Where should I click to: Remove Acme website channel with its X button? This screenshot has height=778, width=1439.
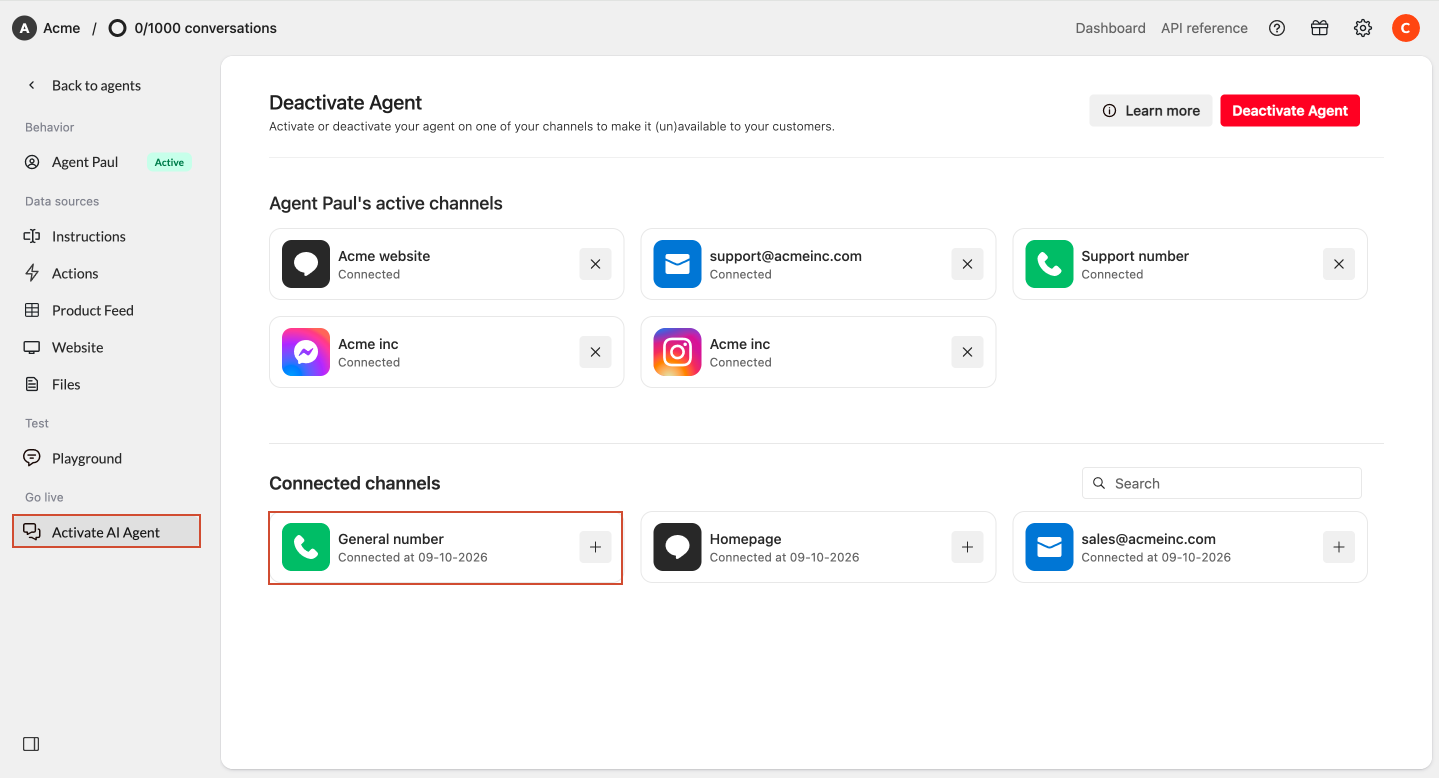click(x=595, y=264)
